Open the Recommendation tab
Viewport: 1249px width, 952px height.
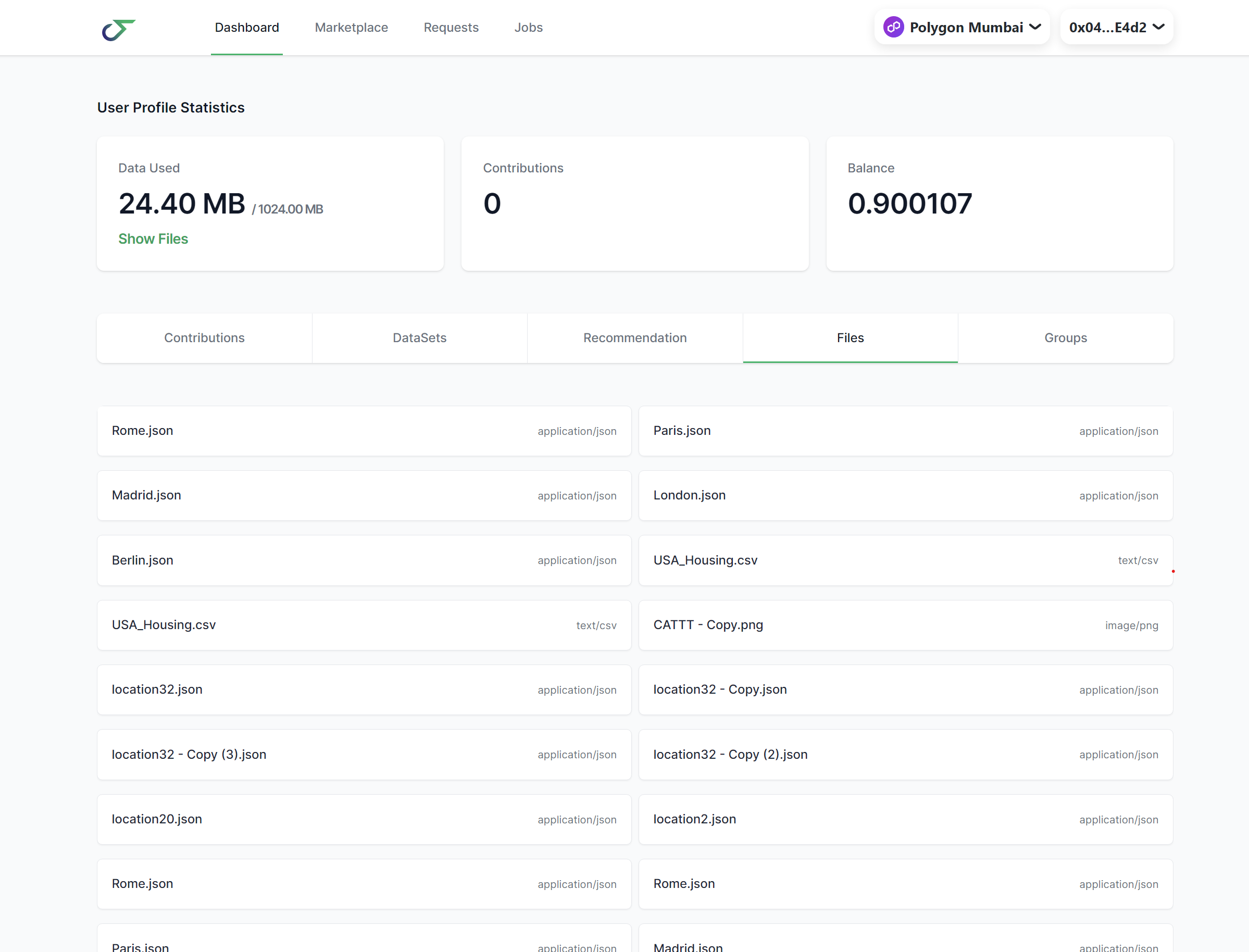click(635, 338)
